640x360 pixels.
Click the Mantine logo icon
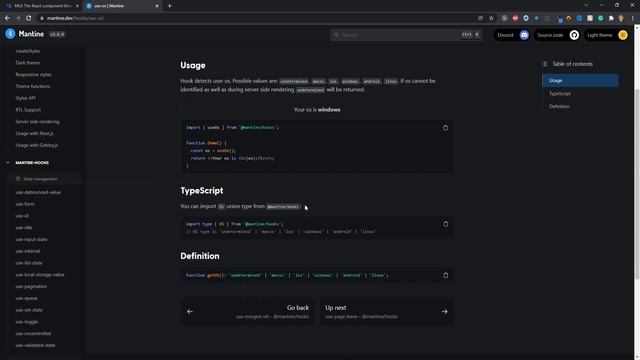[10, 34]
